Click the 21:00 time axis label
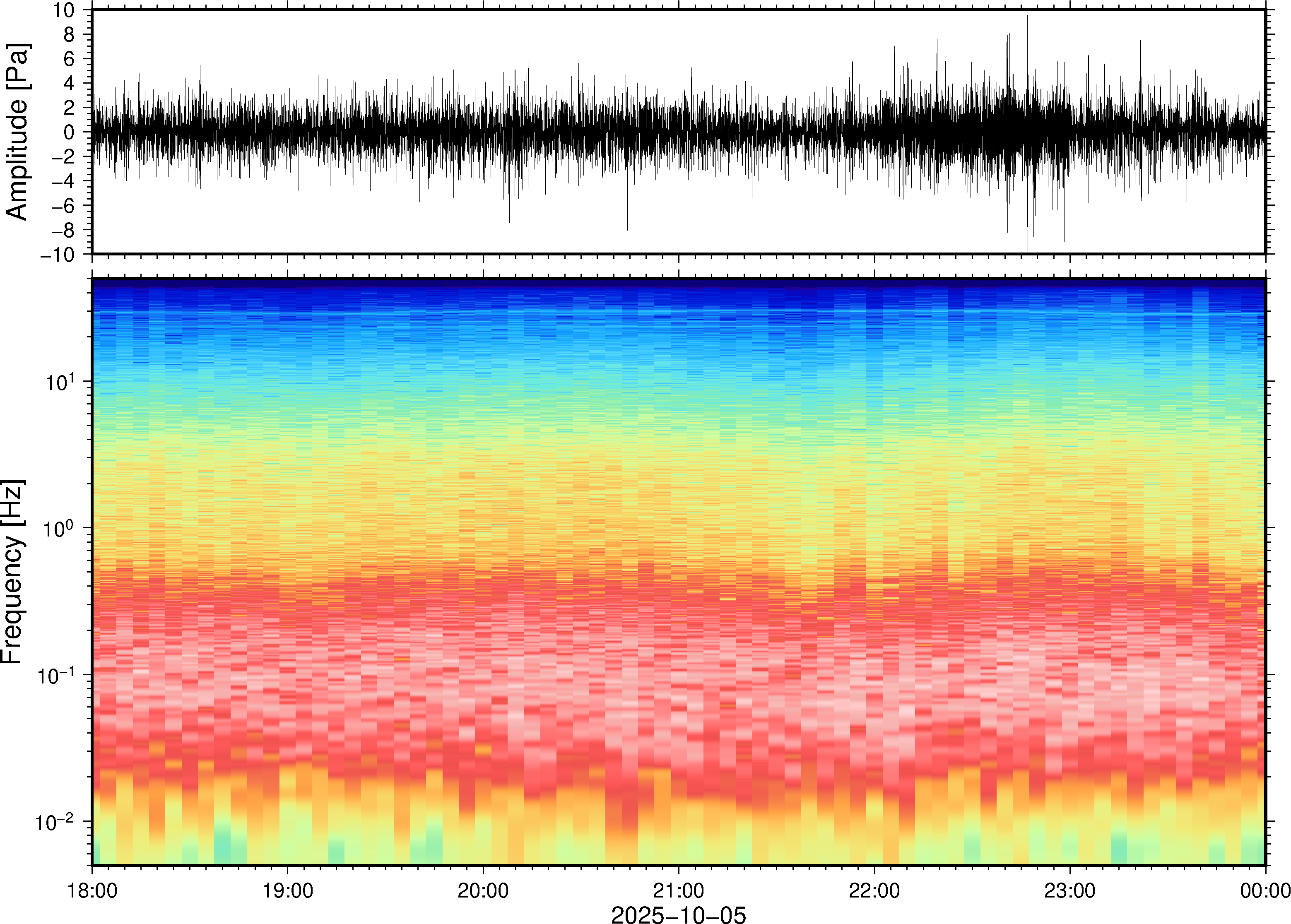 678,890
